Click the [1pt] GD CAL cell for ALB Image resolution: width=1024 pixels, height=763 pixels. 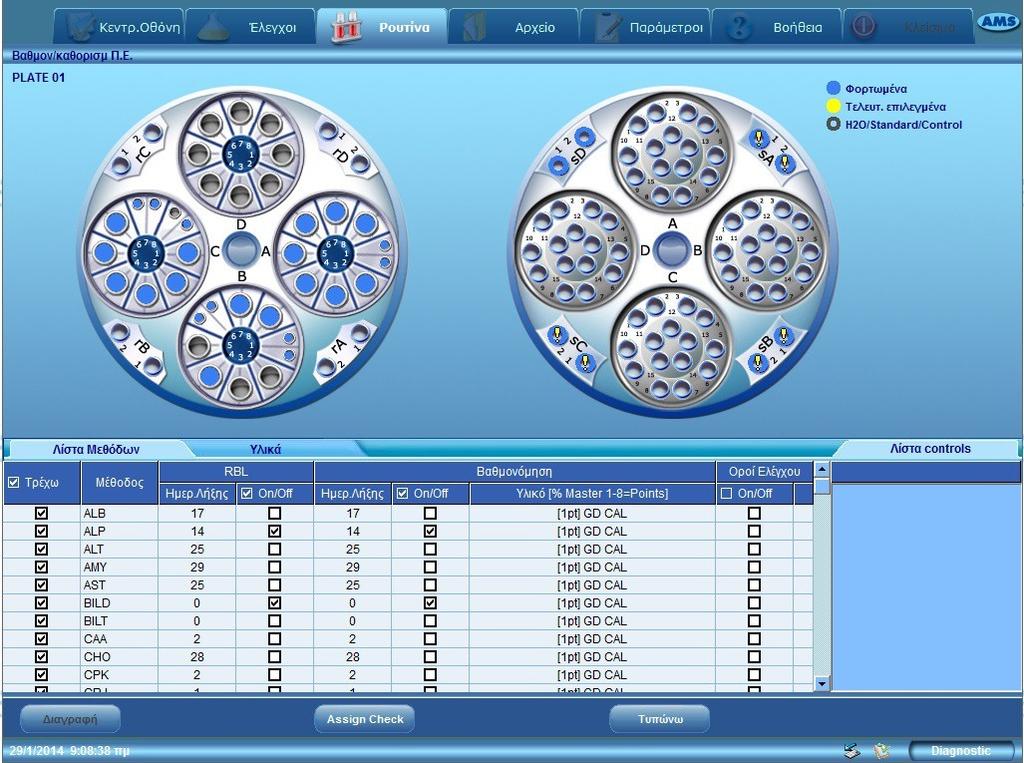click(592, 513)
